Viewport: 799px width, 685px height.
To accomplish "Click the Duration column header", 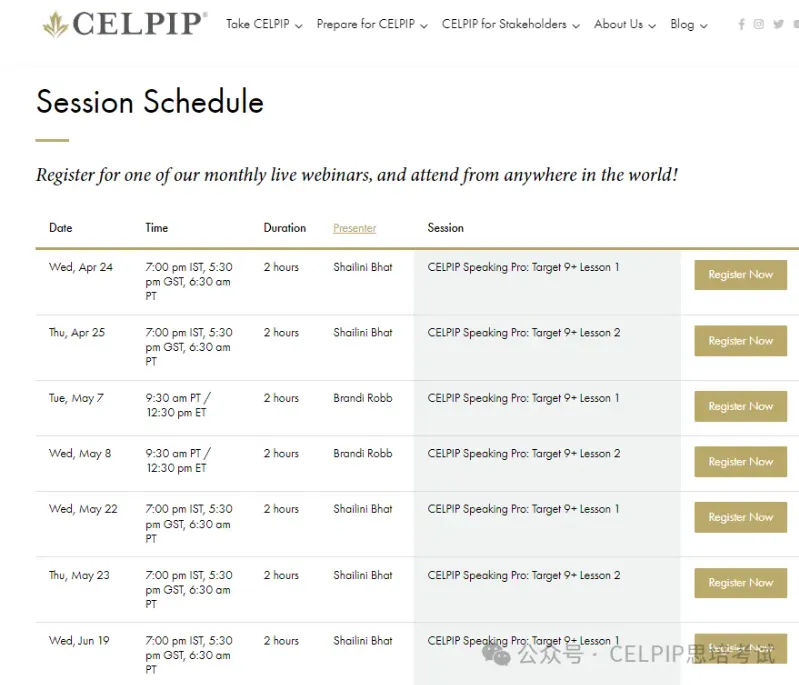I will pyautogui.click(x=285, y=228).
